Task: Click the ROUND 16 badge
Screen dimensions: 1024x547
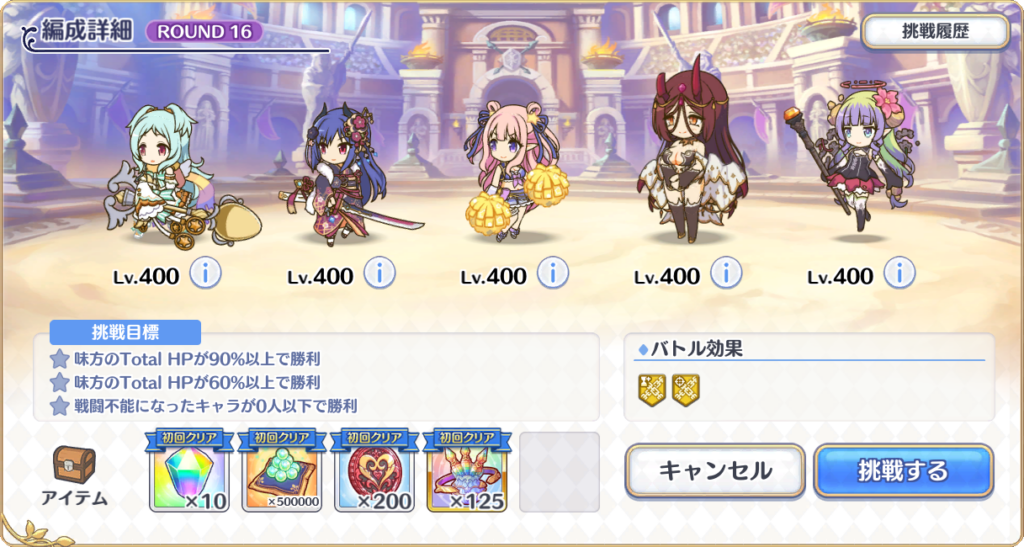Action: pos(204,31)
